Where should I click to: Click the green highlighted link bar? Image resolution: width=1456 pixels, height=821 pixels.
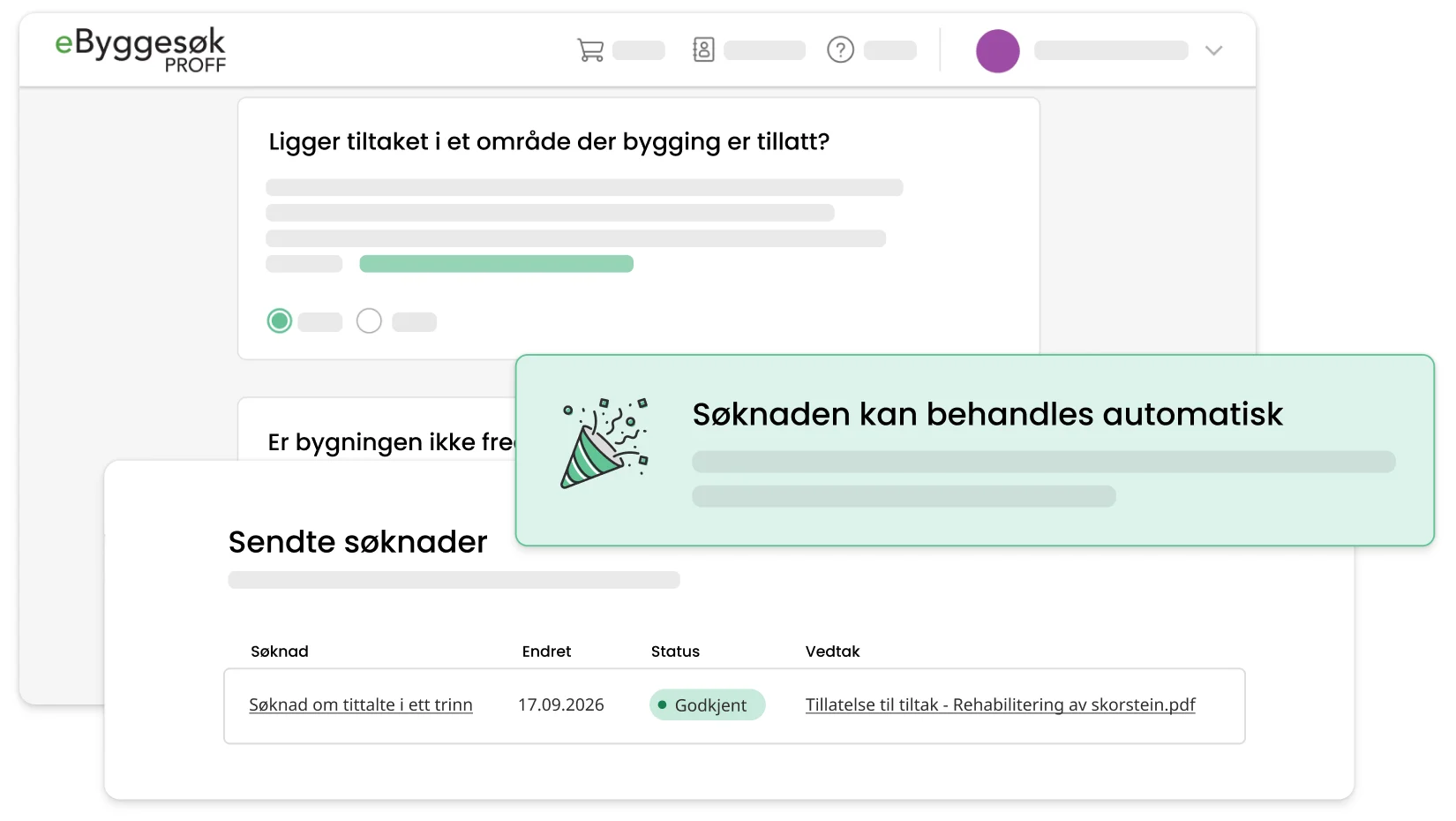(x=496, y=264)
